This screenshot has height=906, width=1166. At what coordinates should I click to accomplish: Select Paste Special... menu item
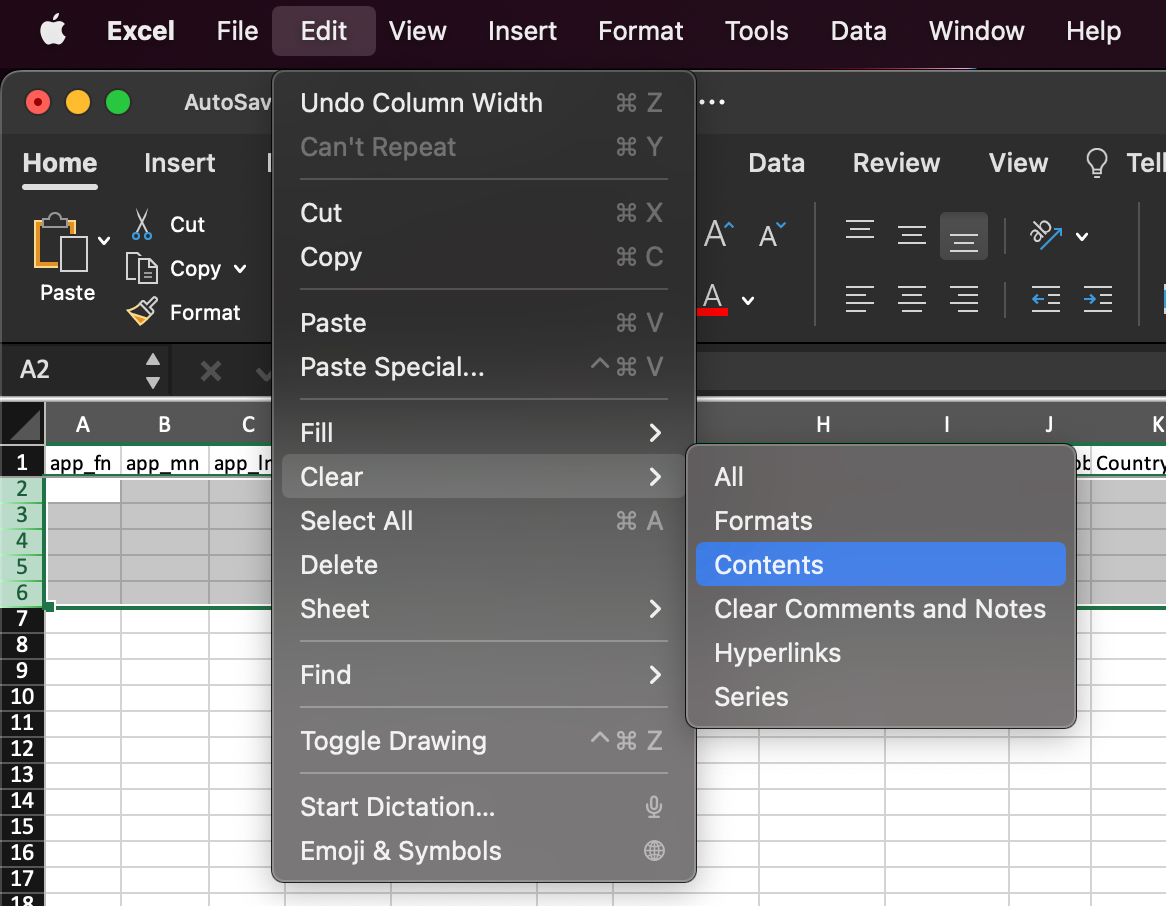(x=483, y=367)
